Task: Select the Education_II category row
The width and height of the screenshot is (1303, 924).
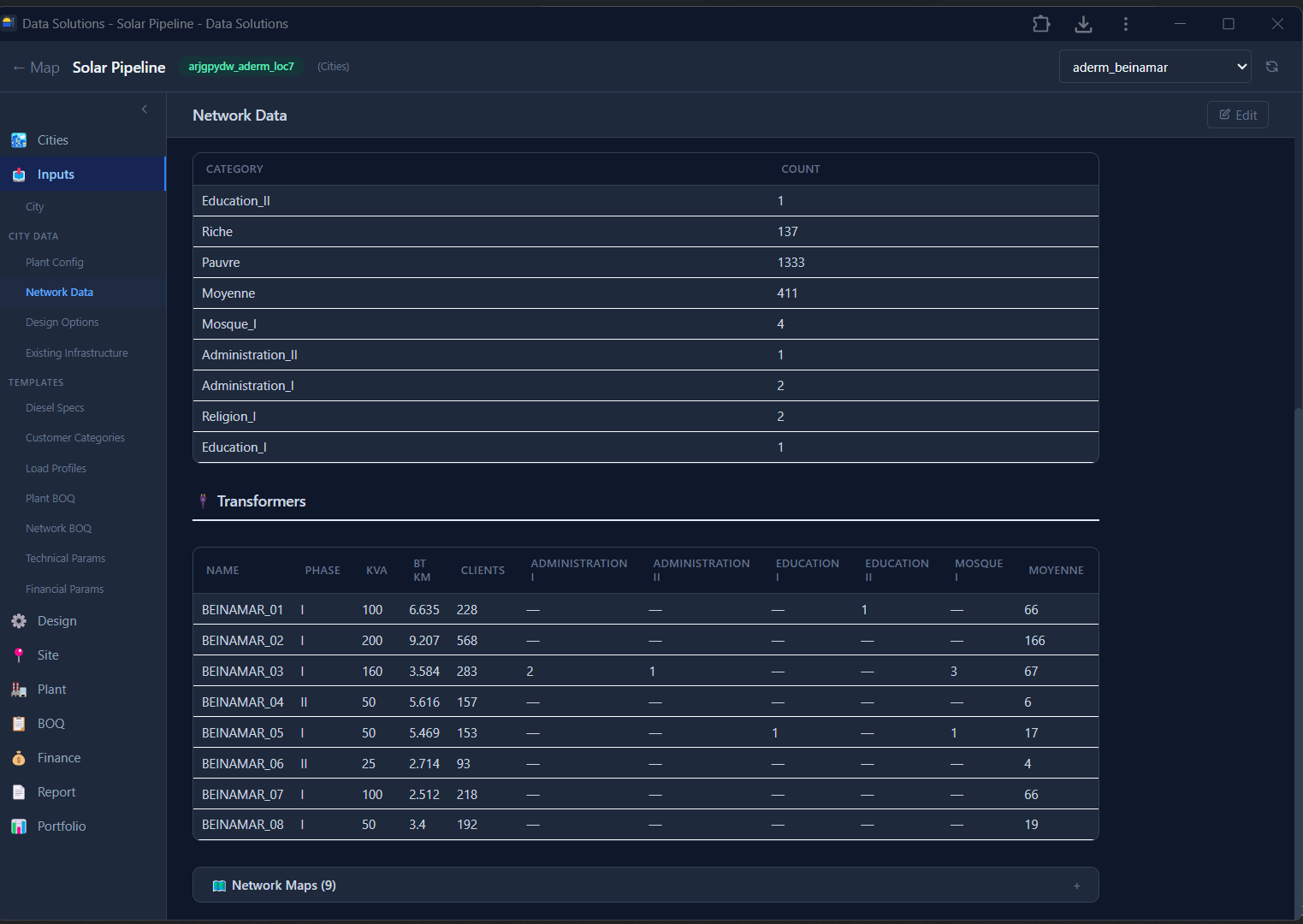Action: click(646, 201)
